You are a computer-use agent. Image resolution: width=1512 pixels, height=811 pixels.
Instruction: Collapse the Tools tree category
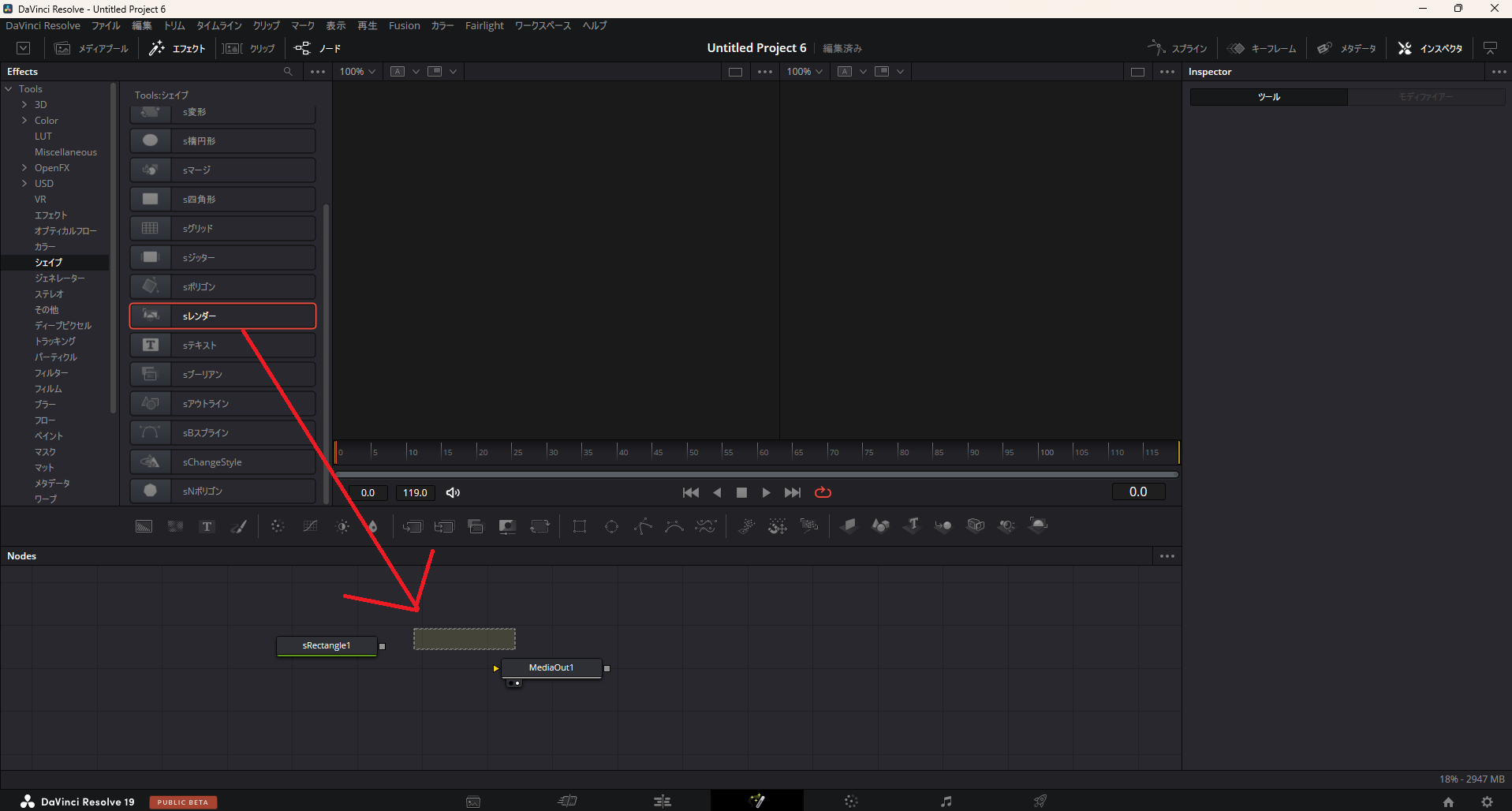coord(9,89)
